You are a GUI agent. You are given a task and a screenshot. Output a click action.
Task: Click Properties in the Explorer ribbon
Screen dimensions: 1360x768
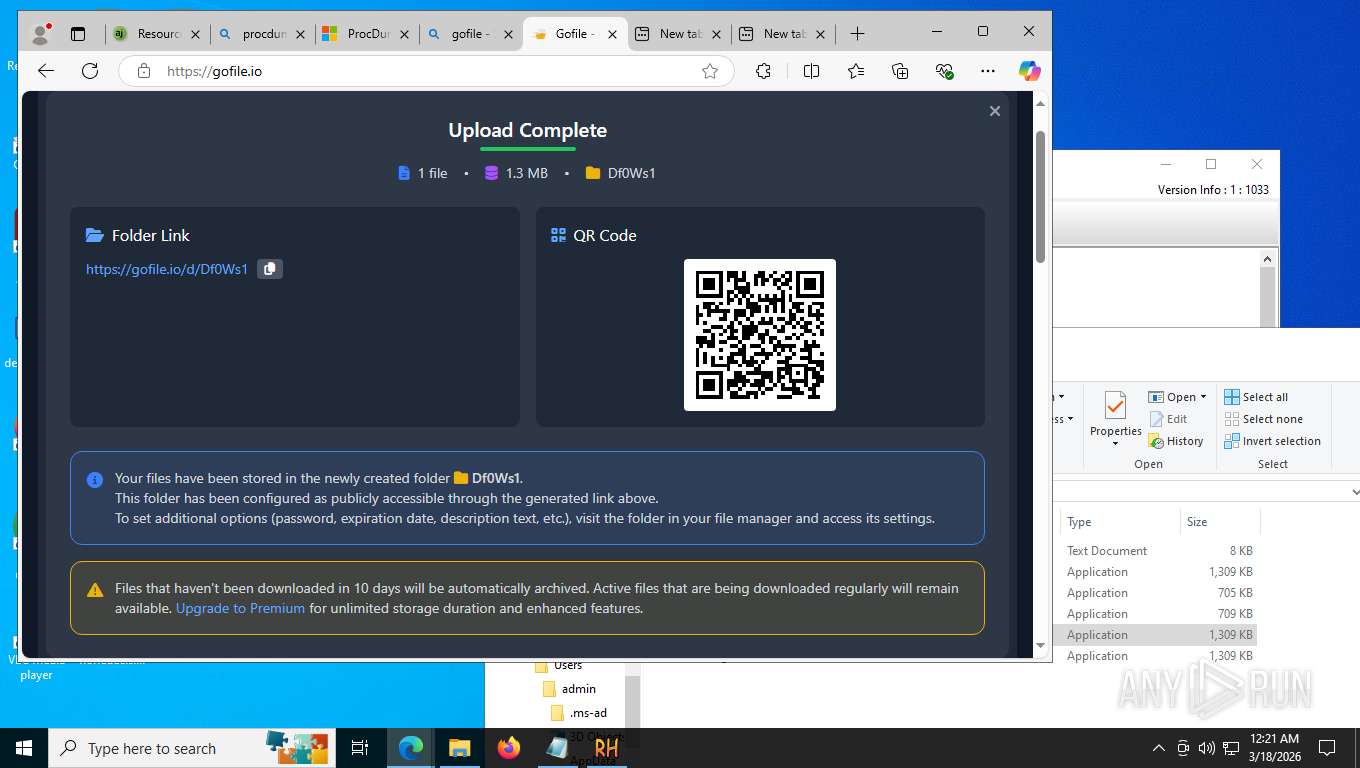click(x=1115, y=418)
